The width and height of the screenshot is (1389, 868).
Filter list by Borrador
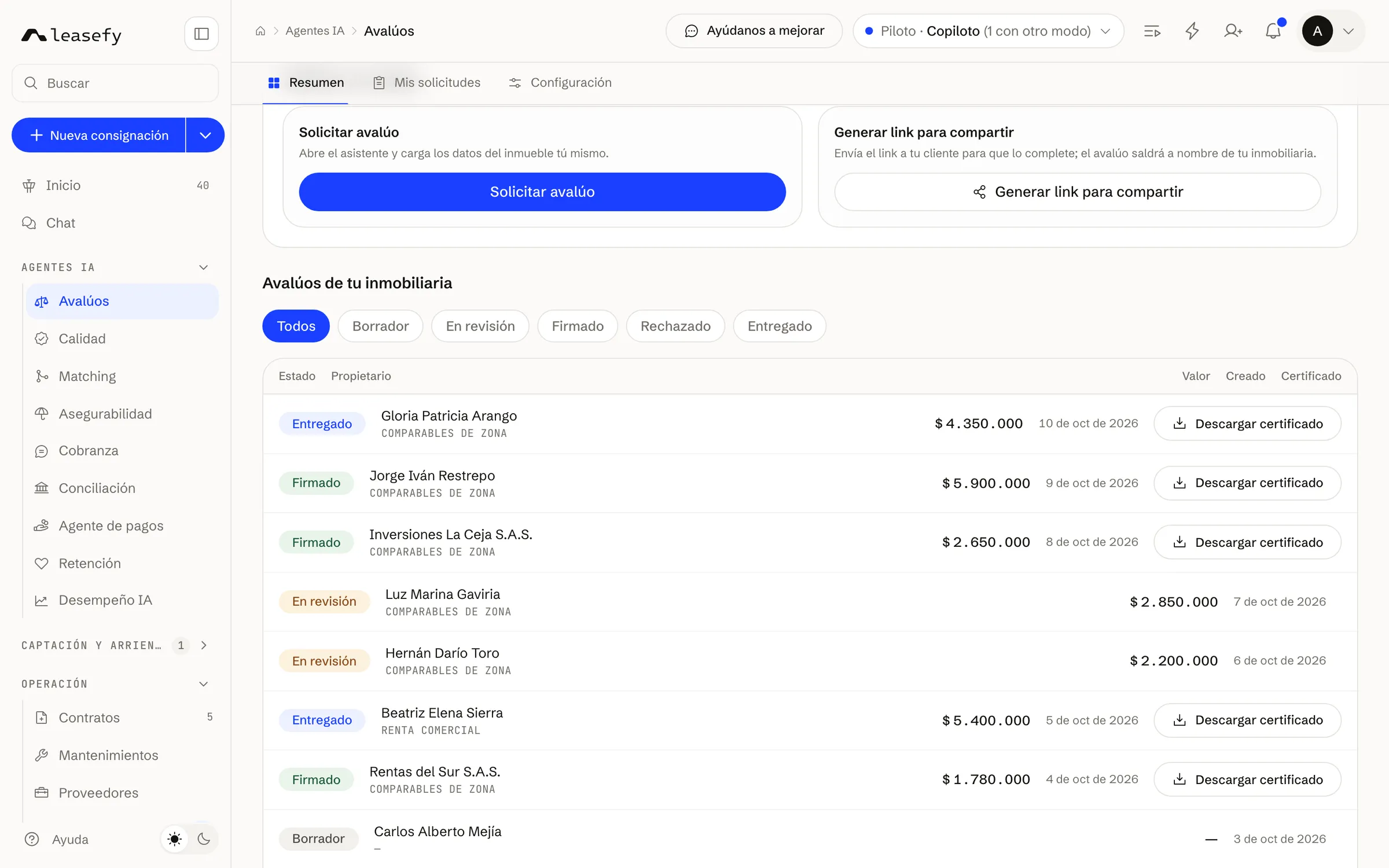(380, 326)
